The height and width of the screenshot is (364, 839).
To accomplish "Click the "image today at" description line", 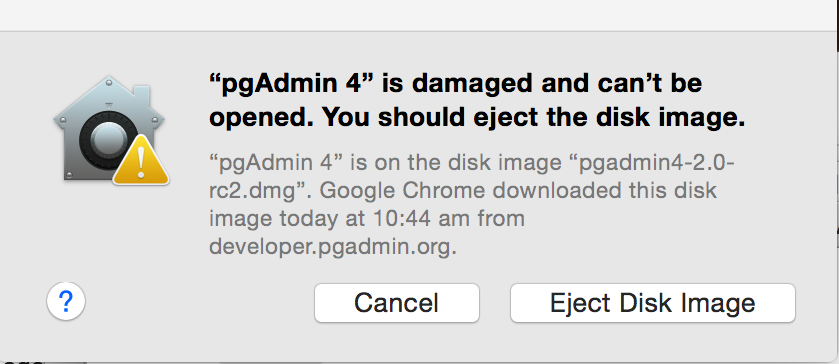I will coord(284,218).
